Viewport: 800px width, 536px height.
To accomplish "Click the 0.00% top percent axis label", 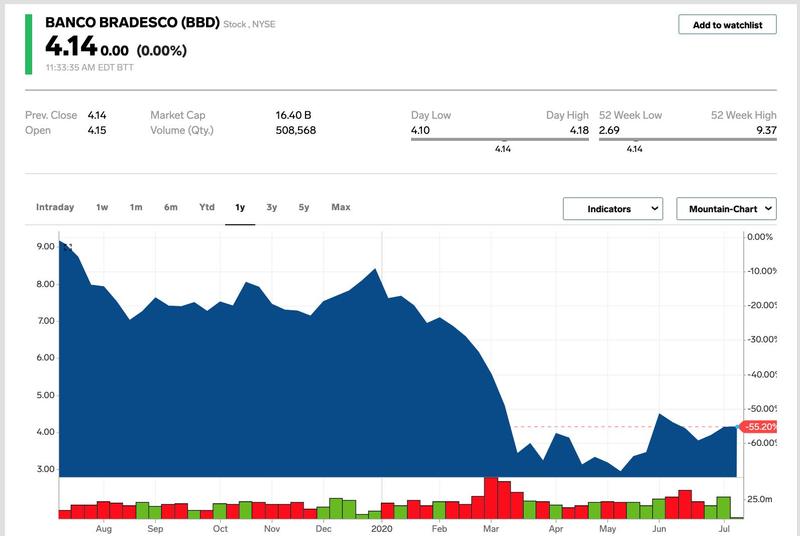I will pos(760,237).
